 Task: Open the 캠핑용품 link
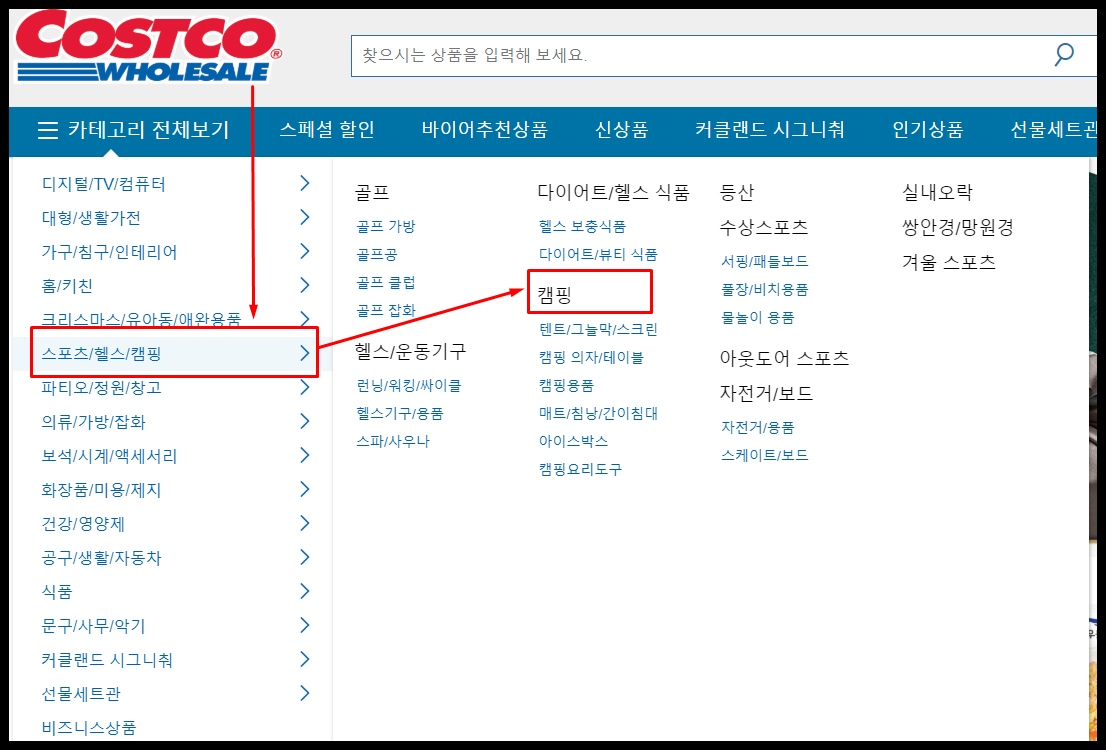[566, 385]
